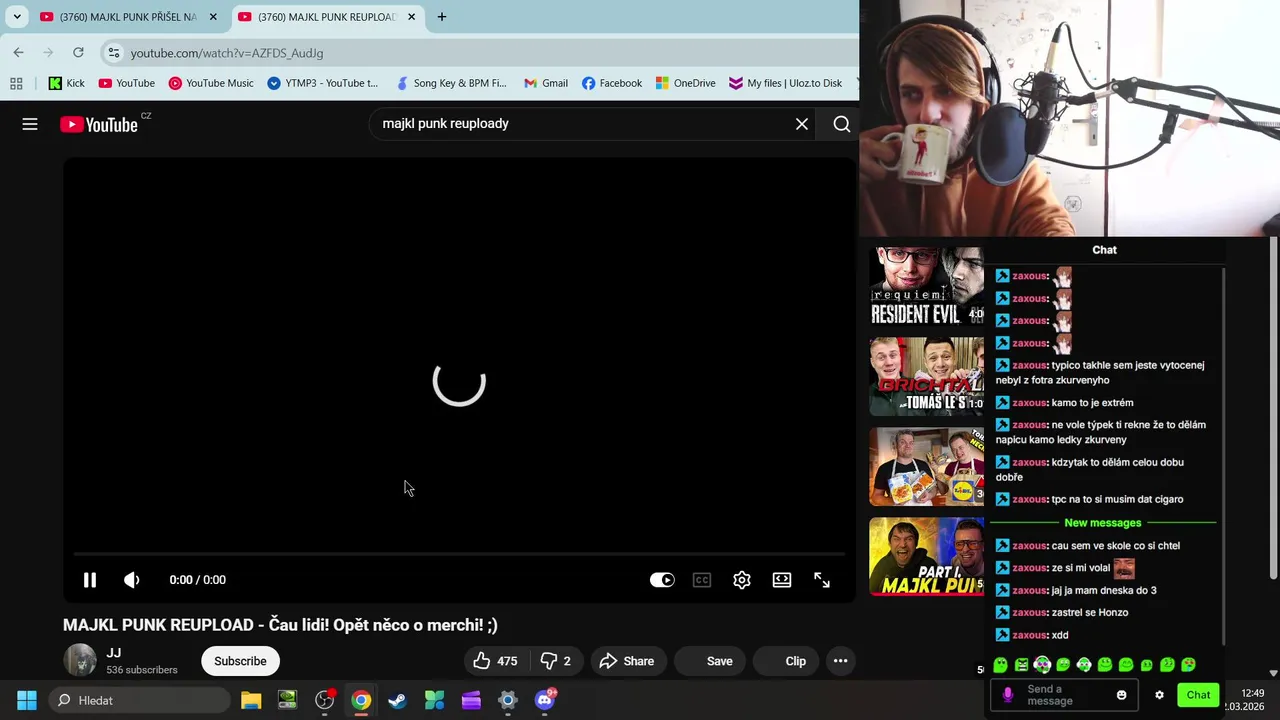Open Steam from the taskbar
Image resolution: width=1280 pixels, height=720 pixels.
(x=397, y=700)
